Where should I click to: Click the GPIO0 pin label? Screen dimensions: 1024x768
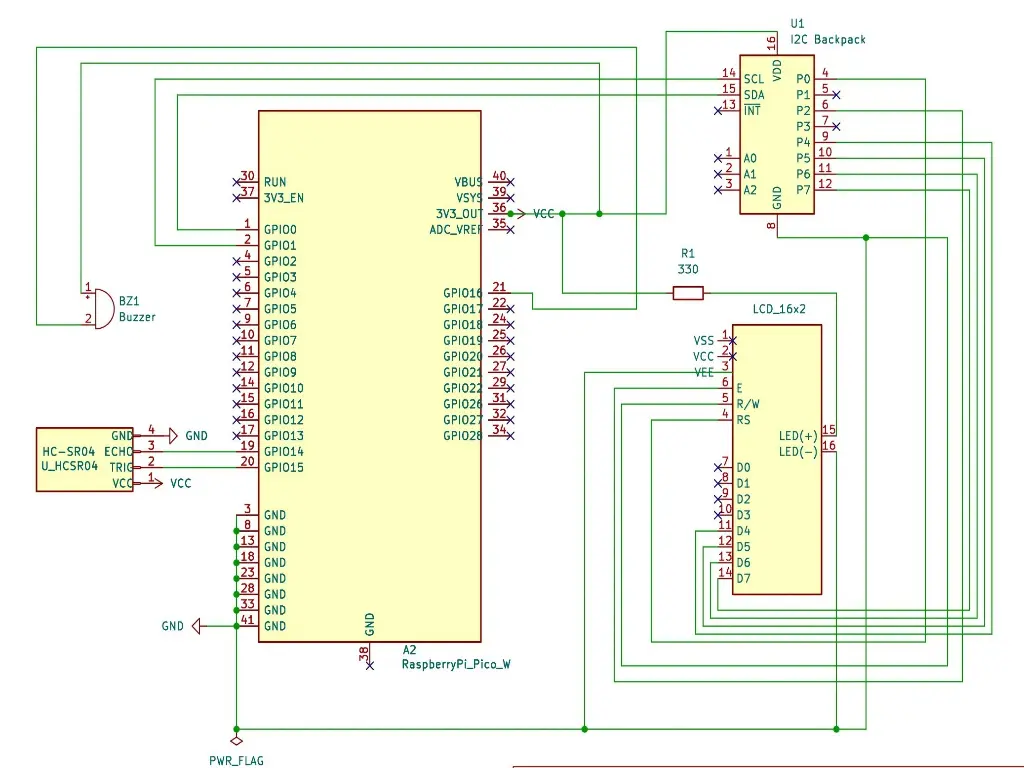(280, 230)
